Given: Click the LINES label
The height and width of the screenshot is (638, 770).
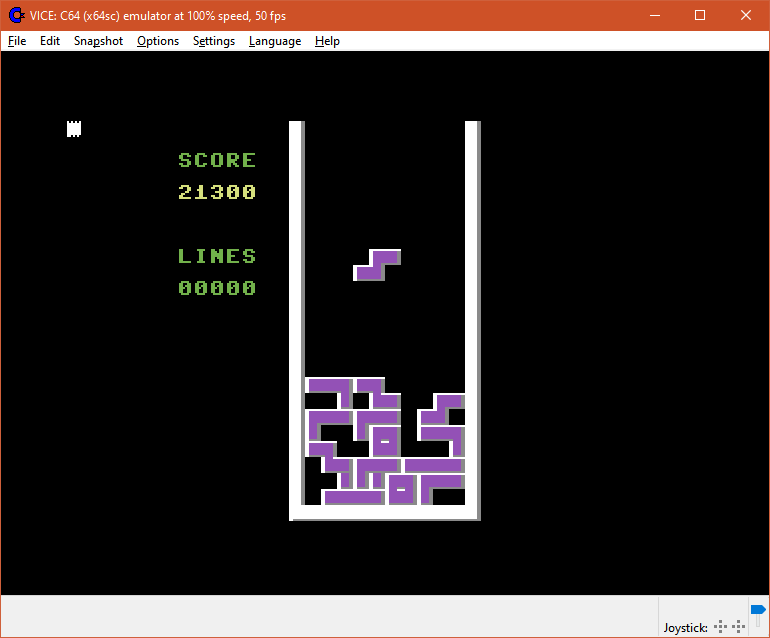Looking at the screenshot, I should coord(217,256).
